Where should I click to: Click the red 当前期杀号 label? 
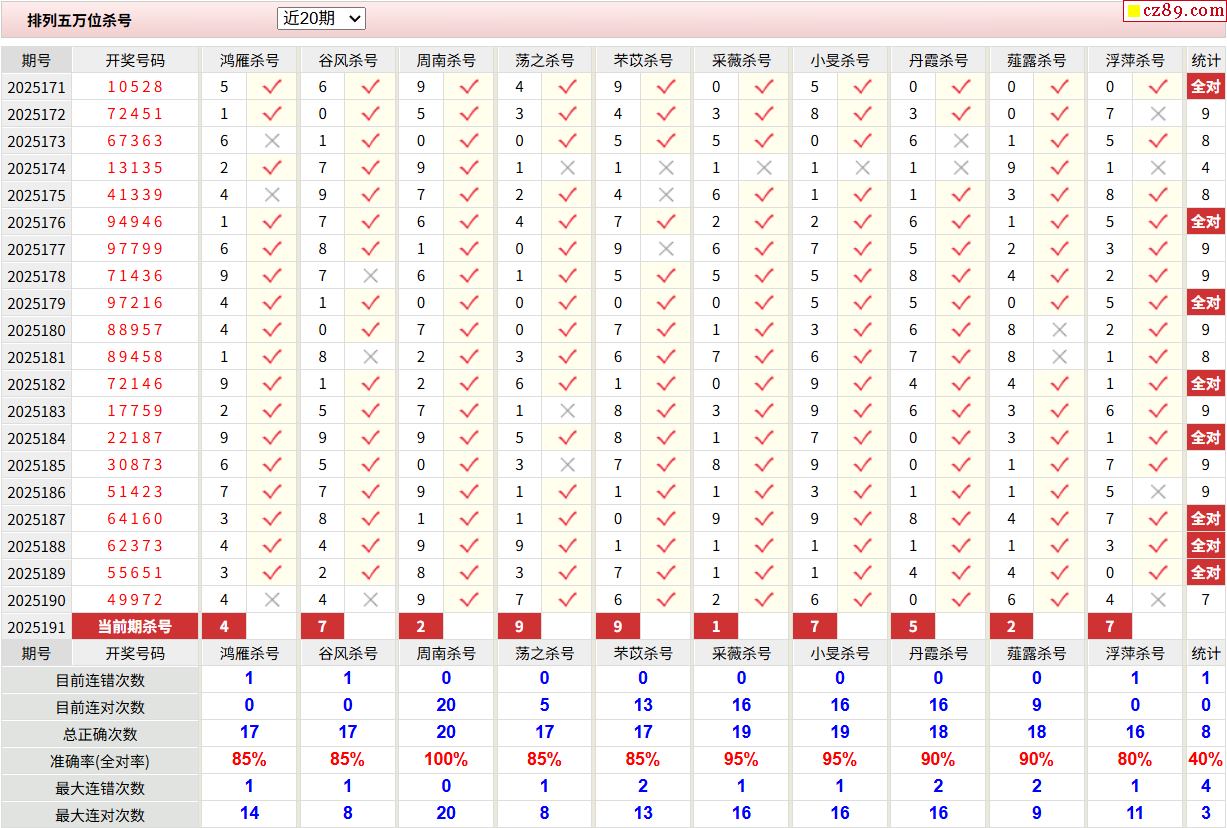click(x=135, y=627)
